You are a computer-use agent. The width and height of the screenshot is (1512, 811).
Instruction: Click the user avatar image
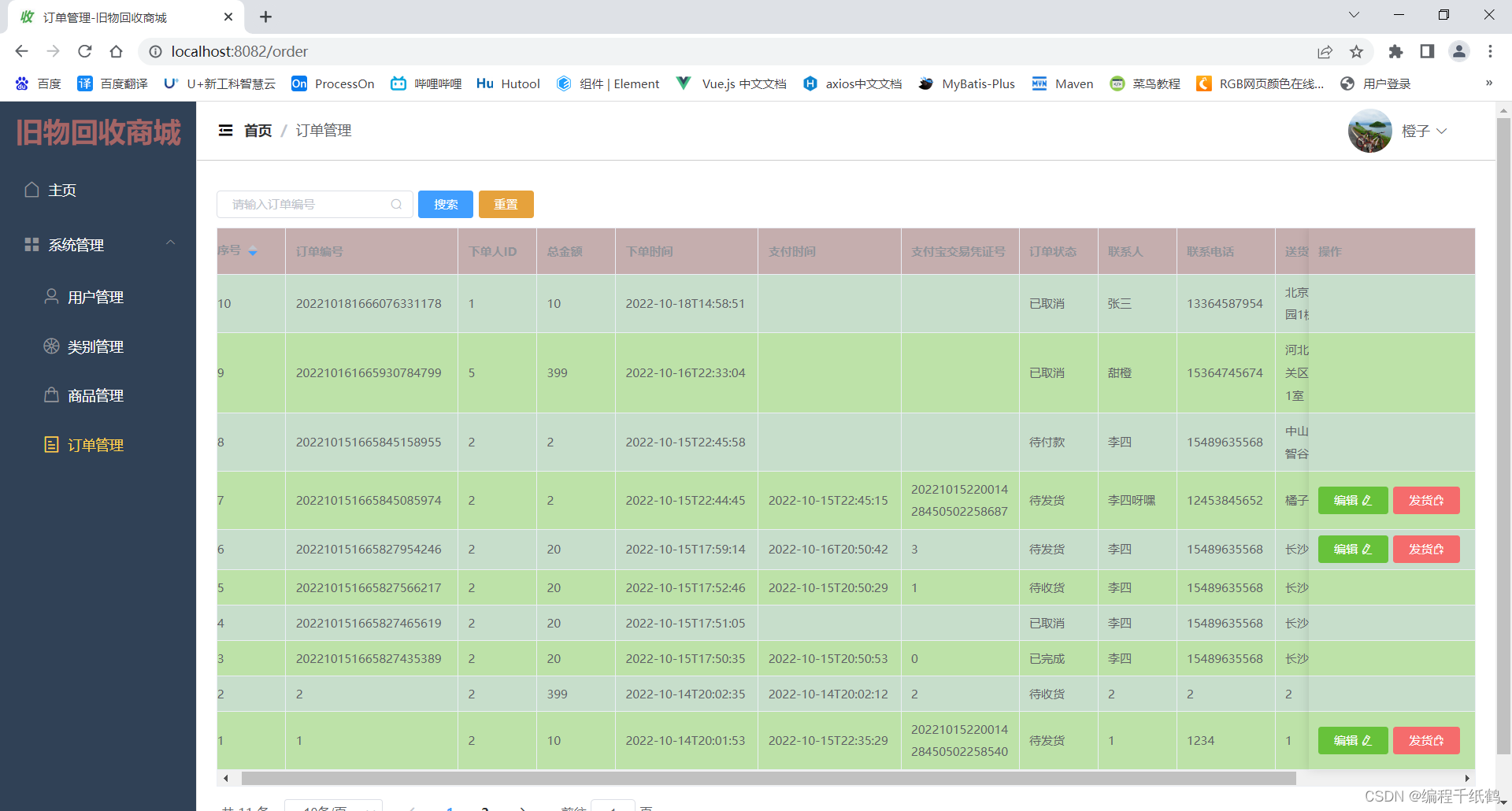click(x=1369, y=131)
